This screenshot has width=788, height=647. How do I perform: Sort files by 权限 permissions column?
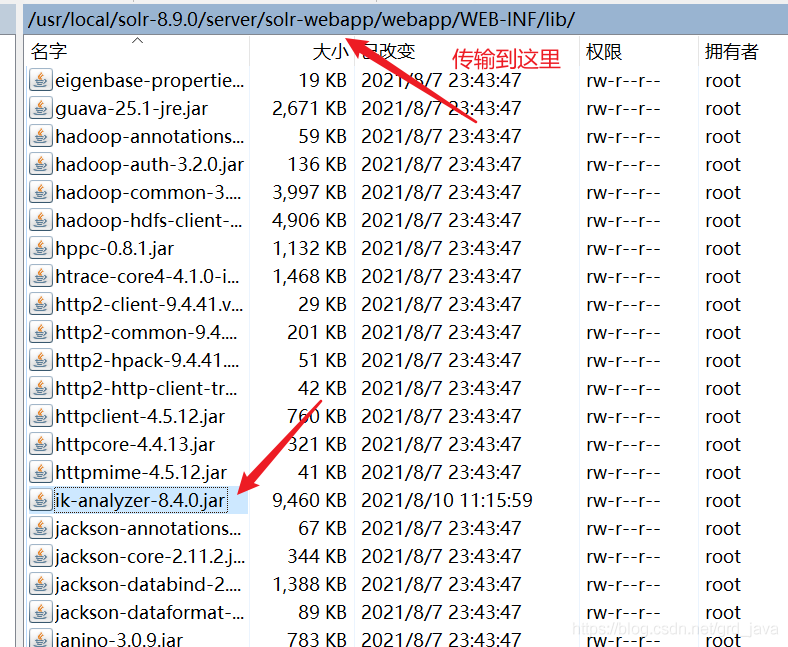click(639, 51)
